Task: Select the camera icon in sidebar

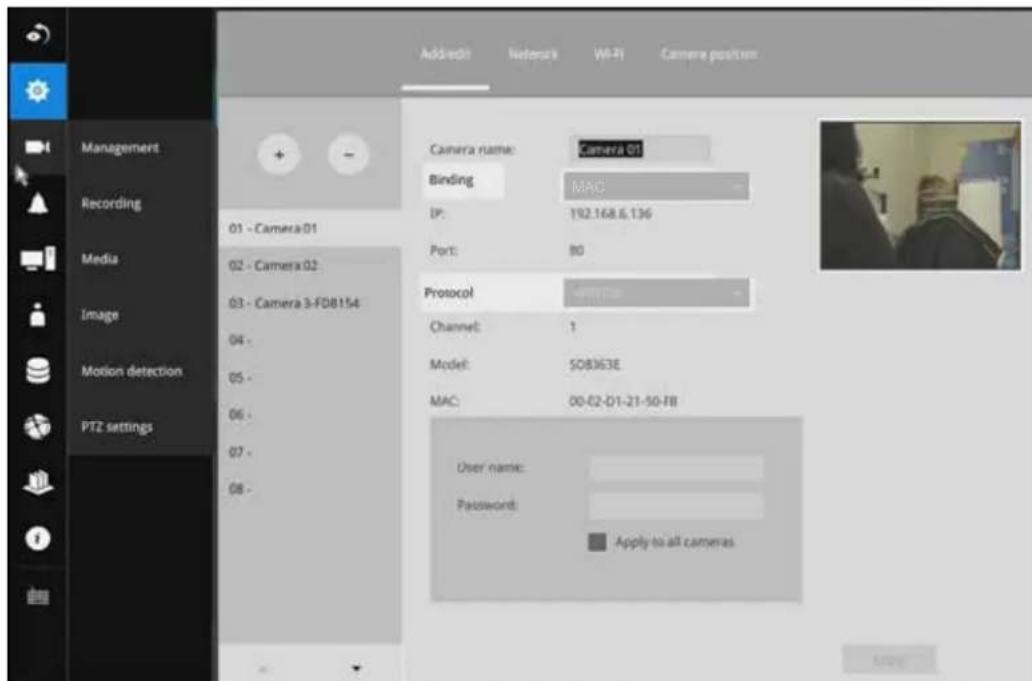Action: 38,147
